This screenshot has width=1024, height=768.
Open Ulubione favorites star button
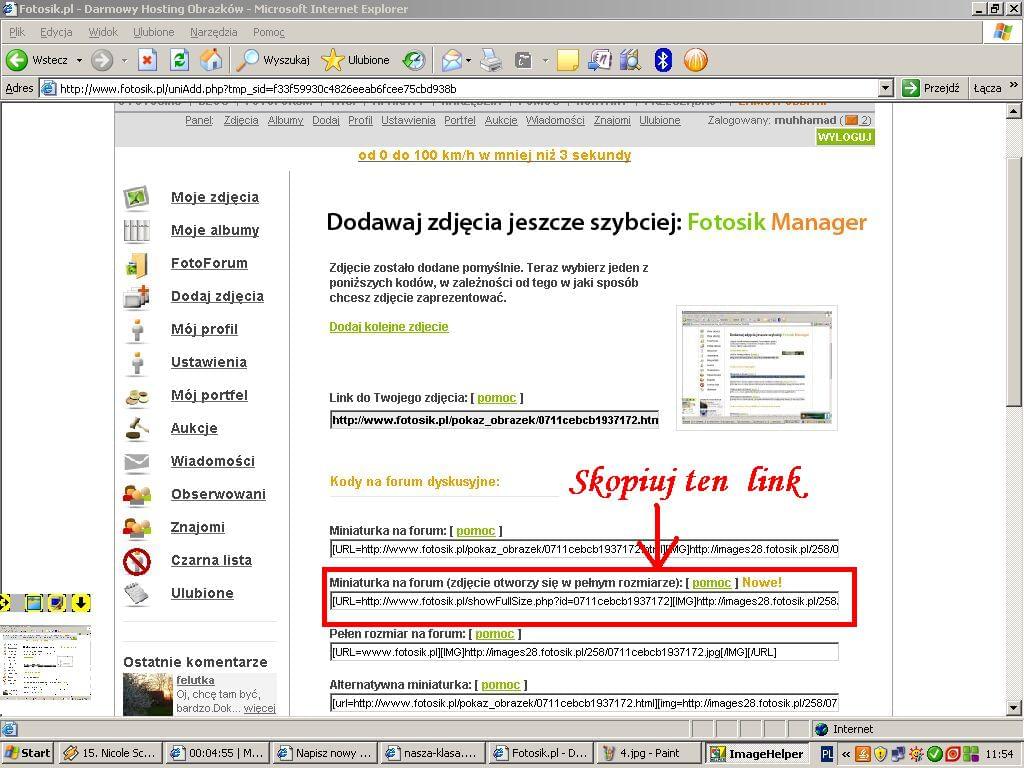point(356,60)
